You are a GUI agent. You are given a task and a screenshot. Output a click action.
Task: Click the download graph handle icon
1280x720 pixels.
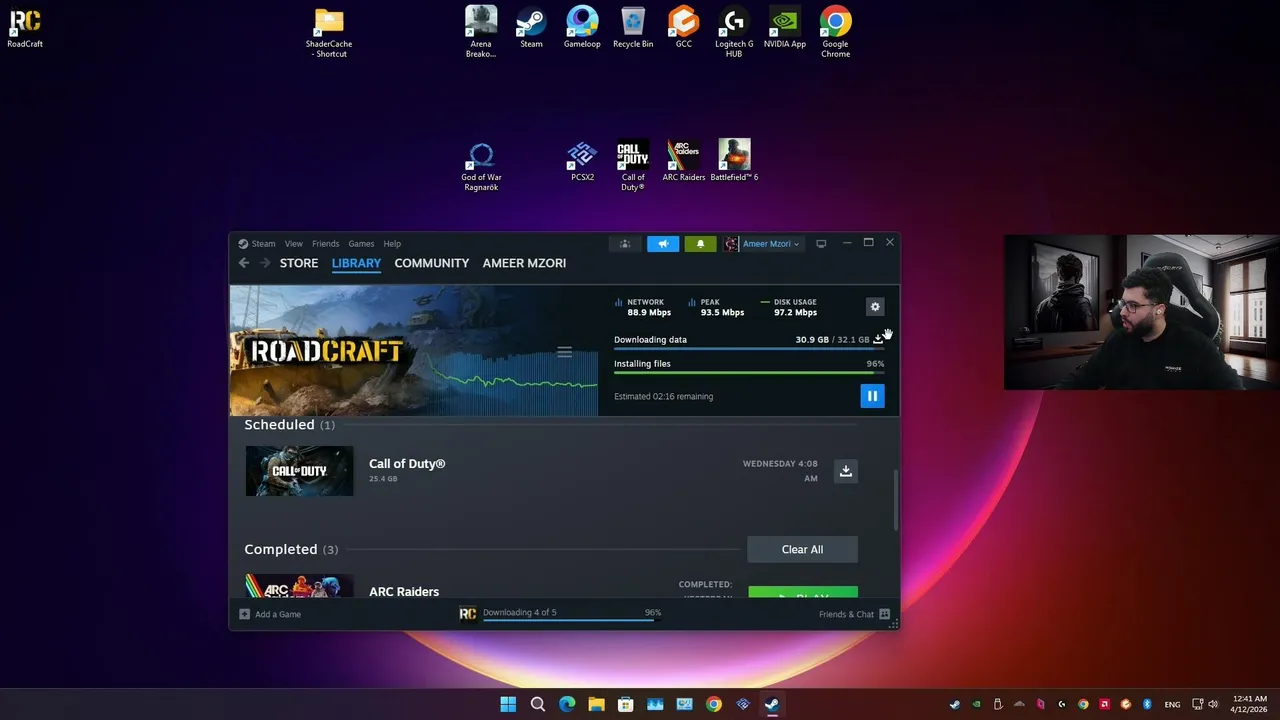point(564,352)
